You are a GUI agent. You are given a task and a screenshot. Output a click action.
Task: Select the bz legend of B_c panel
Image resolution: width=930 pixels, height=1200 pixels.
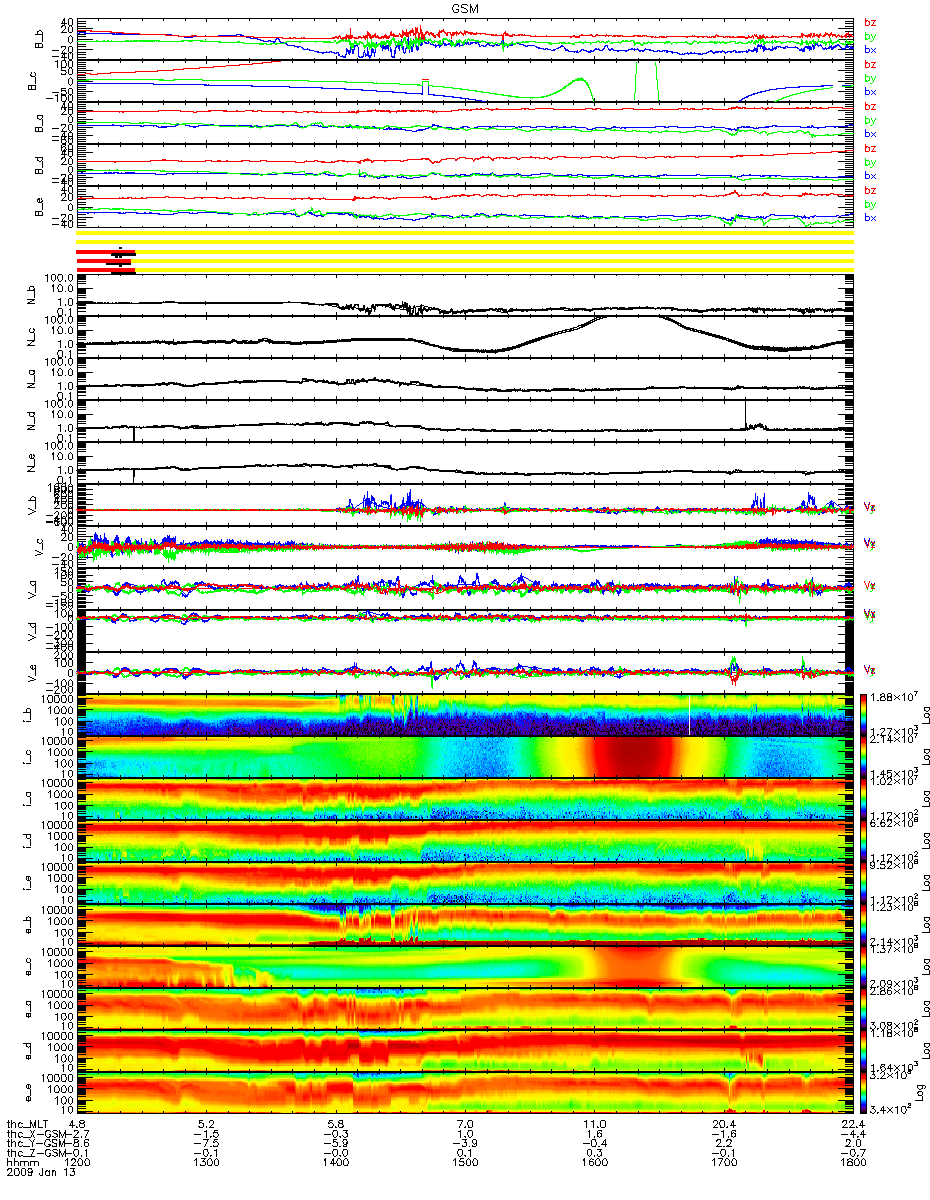point(870,65)
